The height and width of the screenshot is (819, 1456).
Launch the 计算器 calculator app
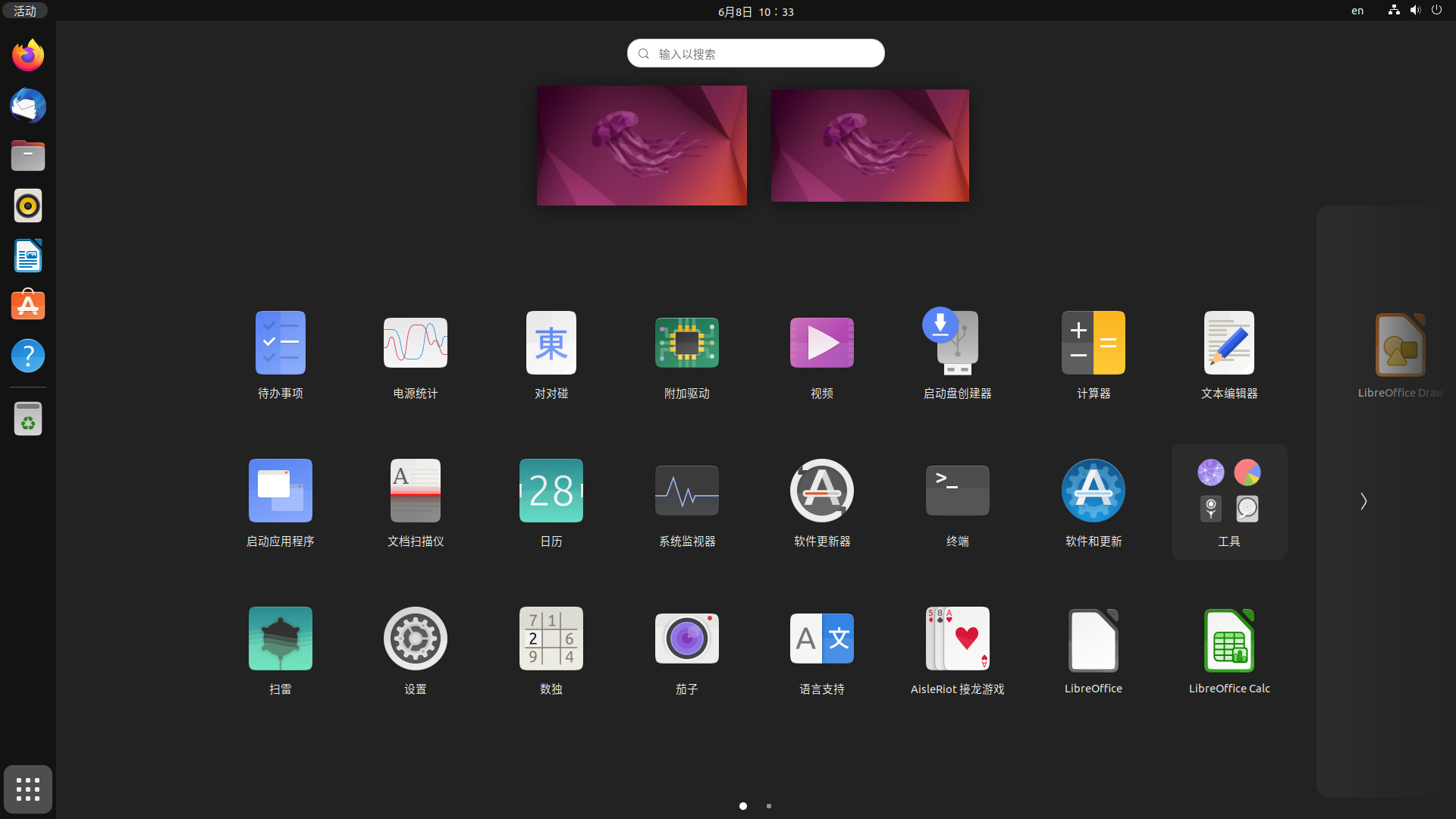1092,353
